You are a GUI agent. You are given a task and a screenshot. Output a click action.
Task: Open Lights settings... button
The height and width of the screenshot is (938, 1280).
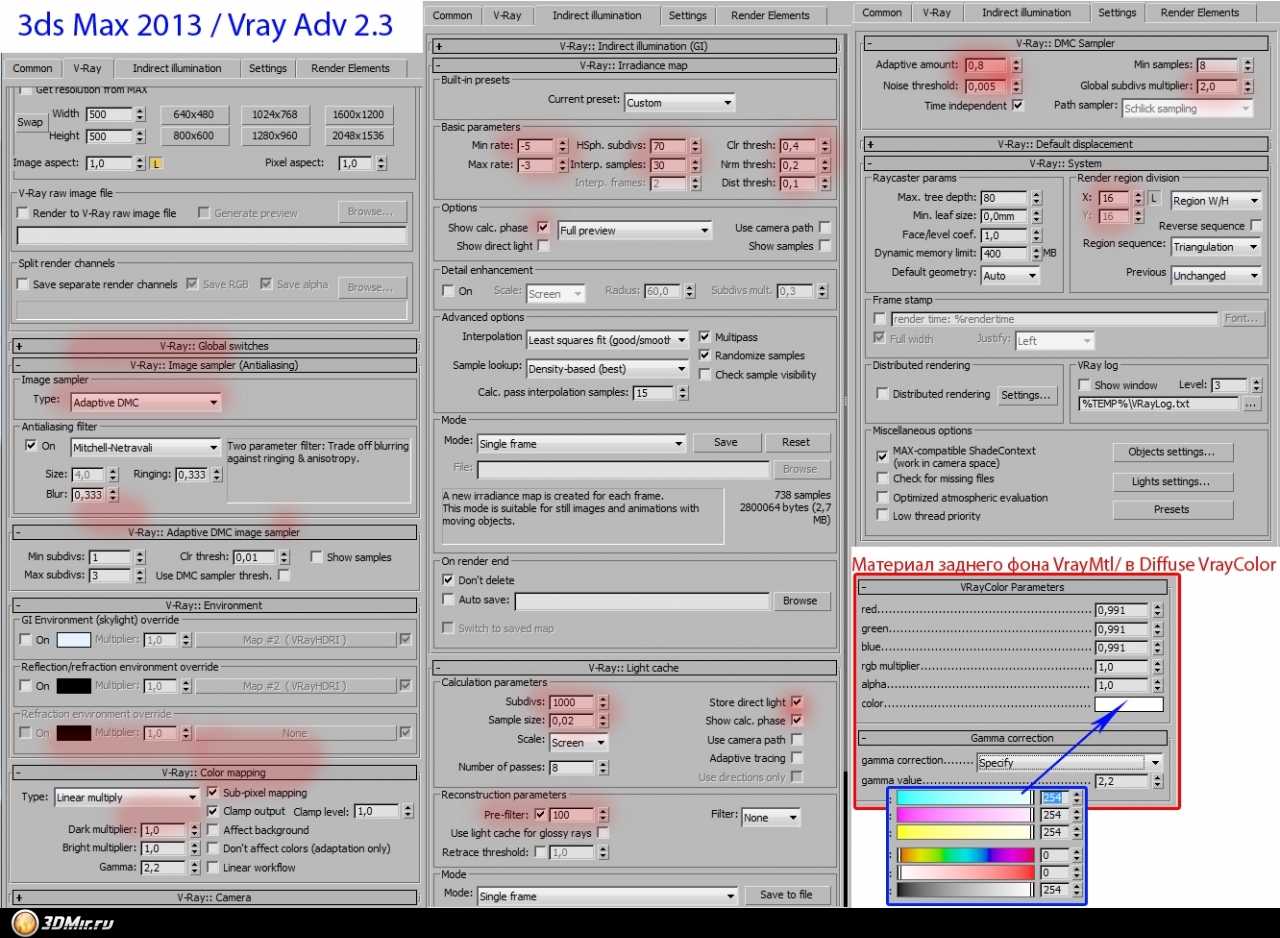coord(1171,482)
